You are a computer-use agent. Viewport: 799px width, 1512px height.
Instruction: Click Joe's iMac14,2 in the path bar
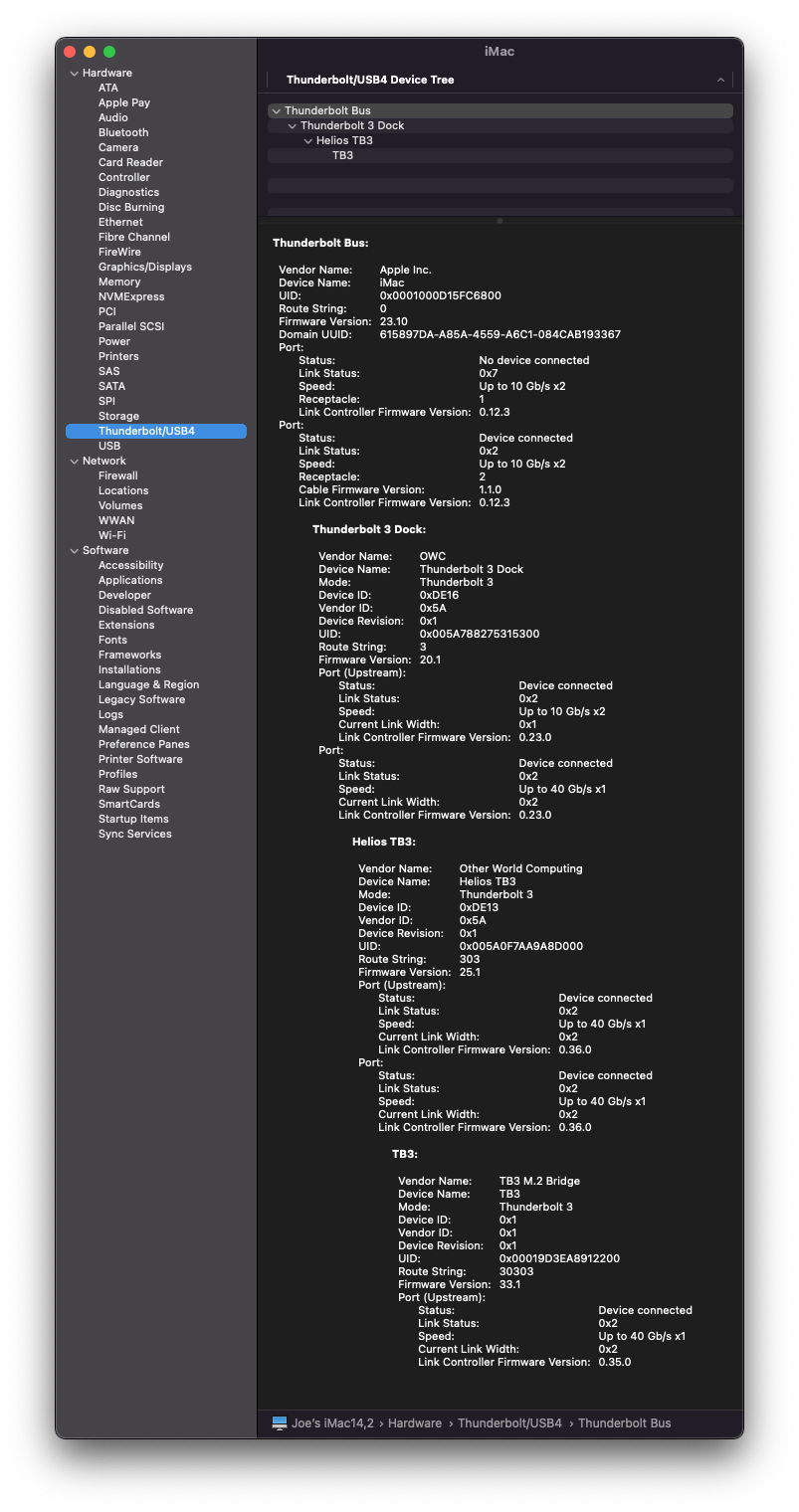(332, 1423)
